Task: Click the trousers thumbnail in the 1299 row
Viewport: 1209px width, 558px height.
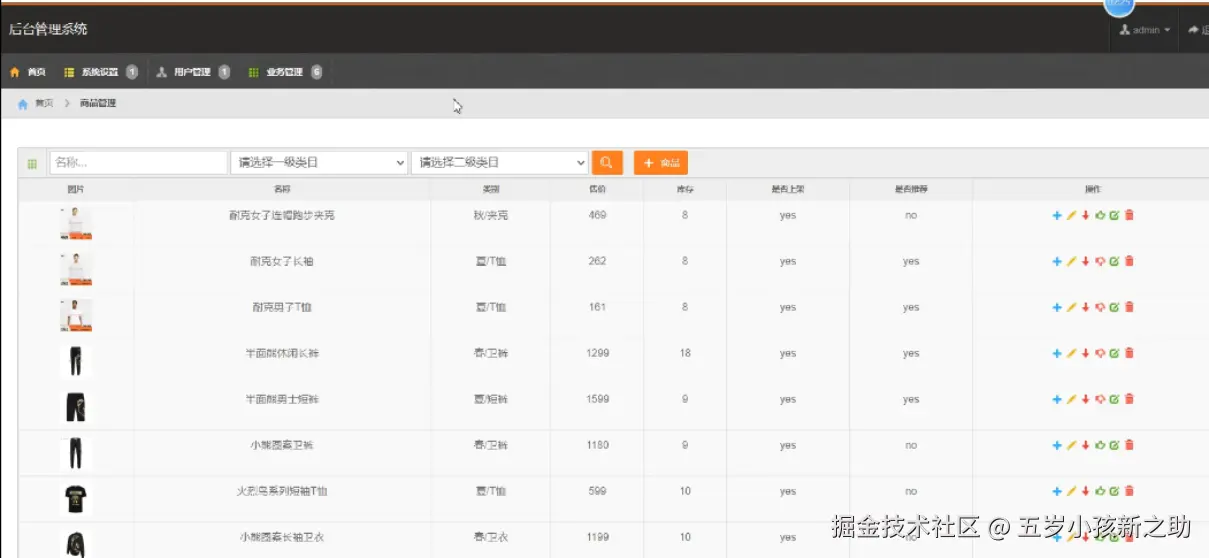Action: 76,361
